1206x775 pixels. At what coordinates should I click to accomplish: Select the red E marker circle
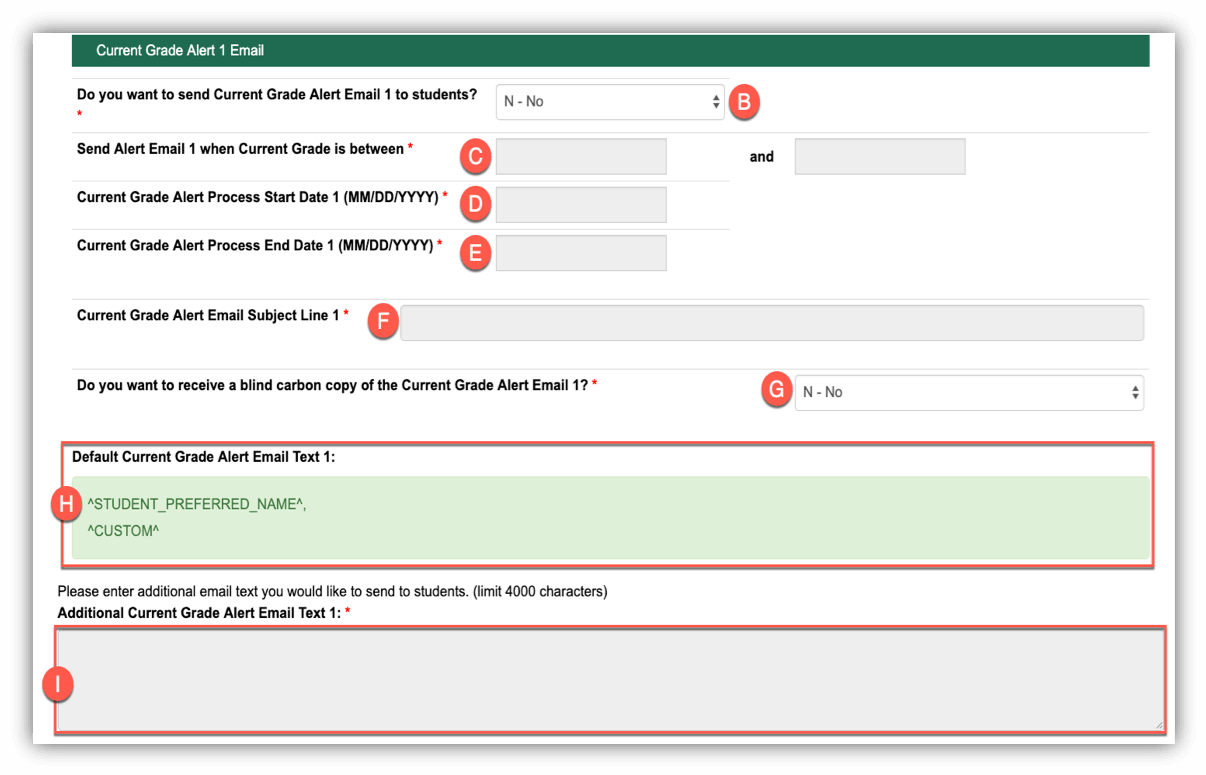(x=475, y=253)
